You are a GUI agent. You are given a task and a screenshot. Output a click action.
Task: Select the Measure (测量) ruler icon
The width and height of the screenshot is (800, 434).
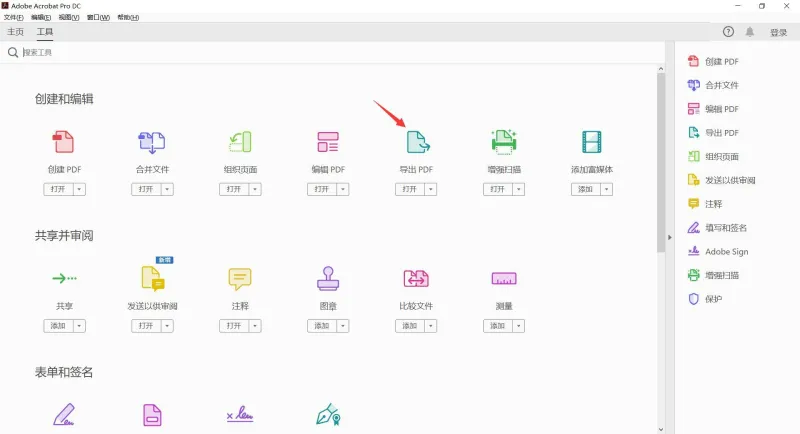click(x=504, y=278)
